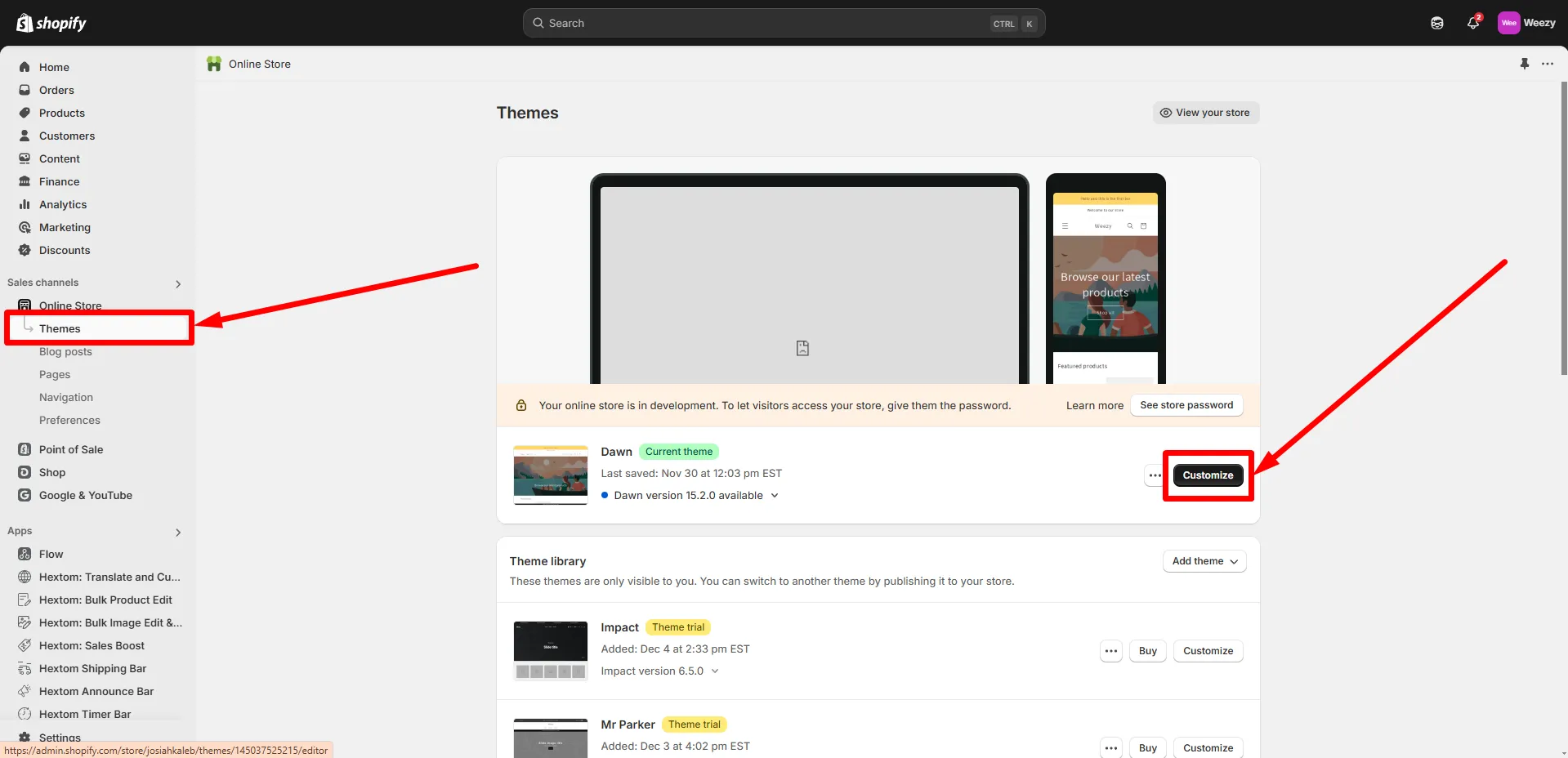Click See store password button

(x=1186, y=405)
